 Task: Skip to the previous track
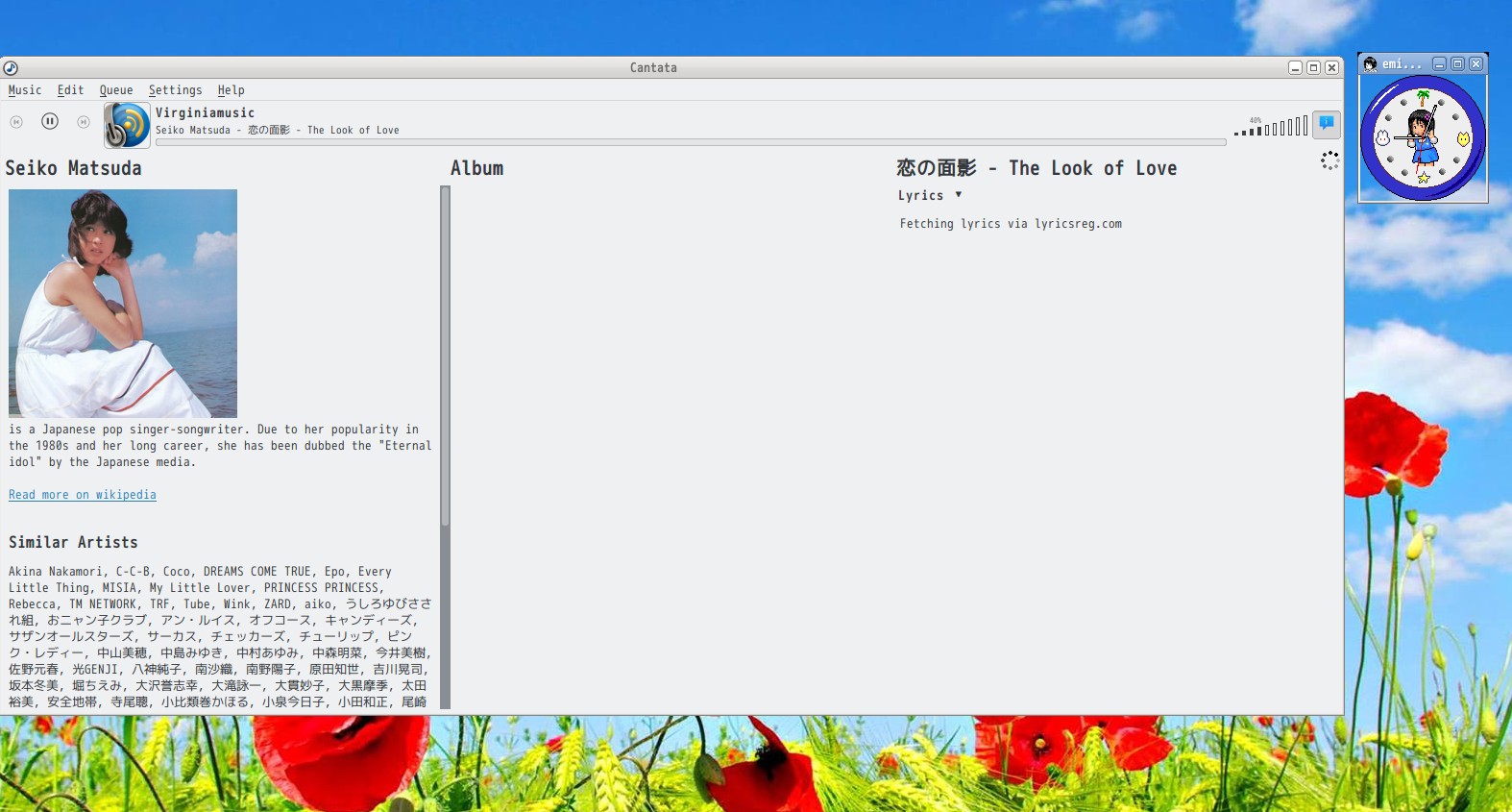point(16,122)
